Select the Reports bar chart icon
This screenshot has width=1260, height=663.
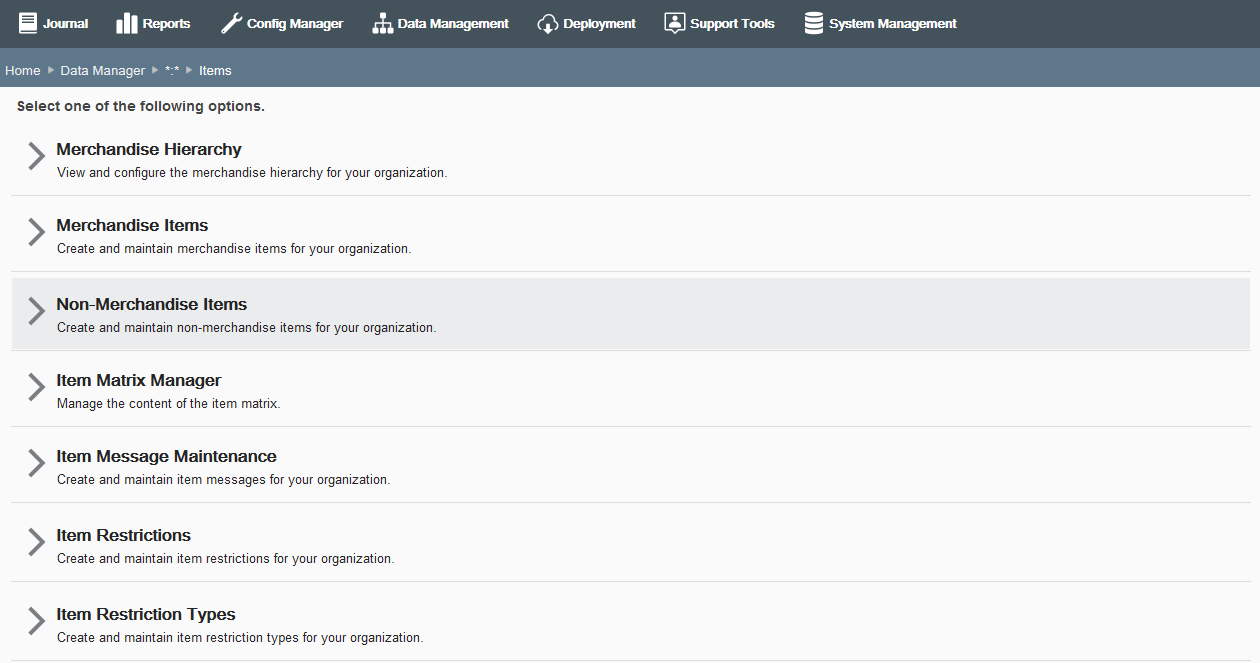pos(125,22)
